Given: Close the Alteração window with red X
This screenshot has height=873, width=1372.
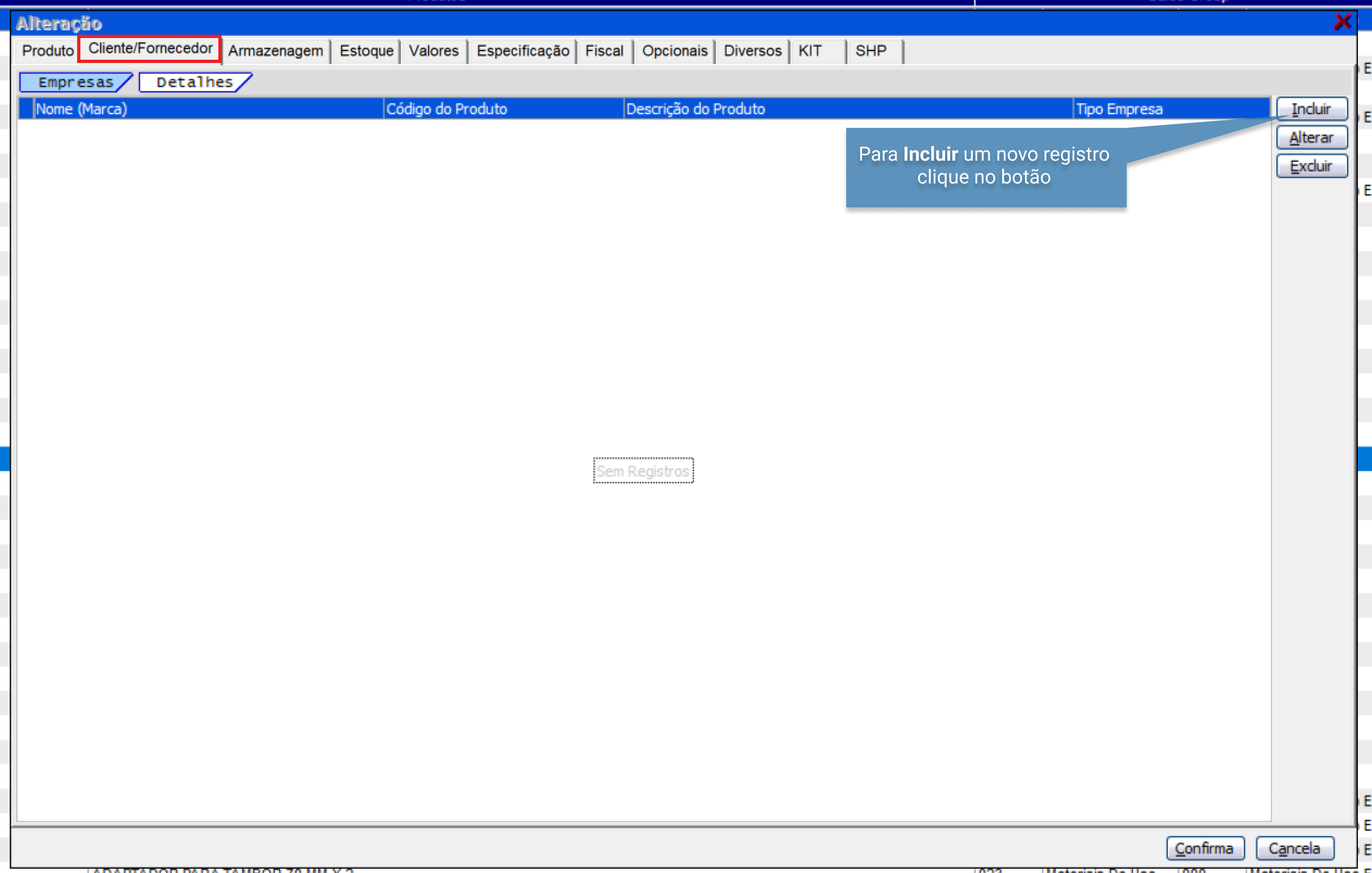Looking at the screenshot, I should tap(1342, 22).
